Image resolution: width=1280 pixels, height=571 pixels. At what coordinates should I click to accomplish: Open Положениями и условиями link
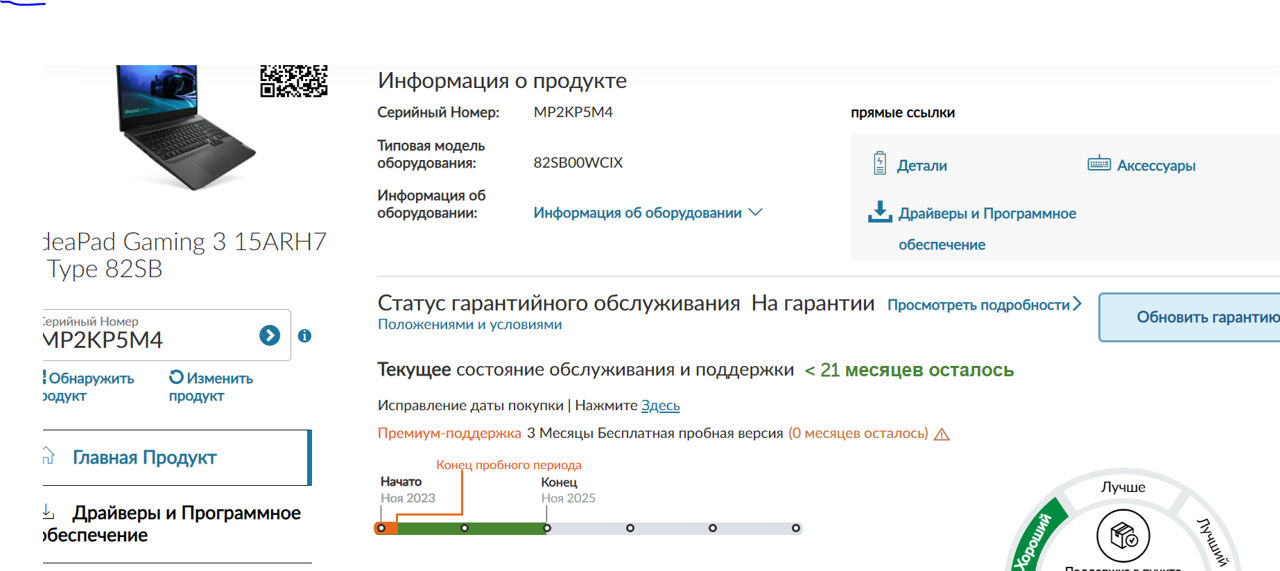470,325
